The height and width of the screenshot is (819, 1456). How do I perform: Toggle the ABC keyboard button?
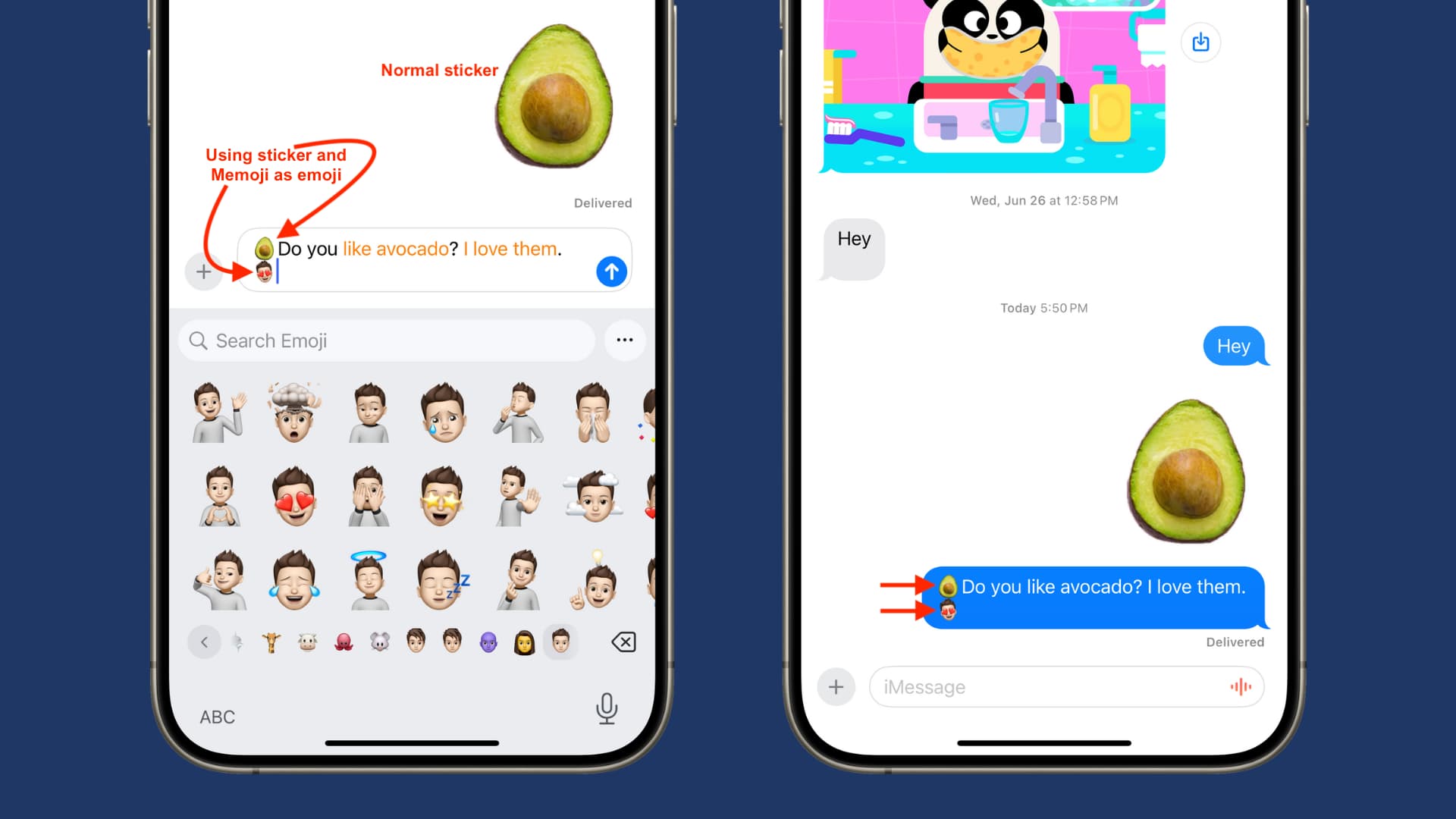tap(216, 716)
